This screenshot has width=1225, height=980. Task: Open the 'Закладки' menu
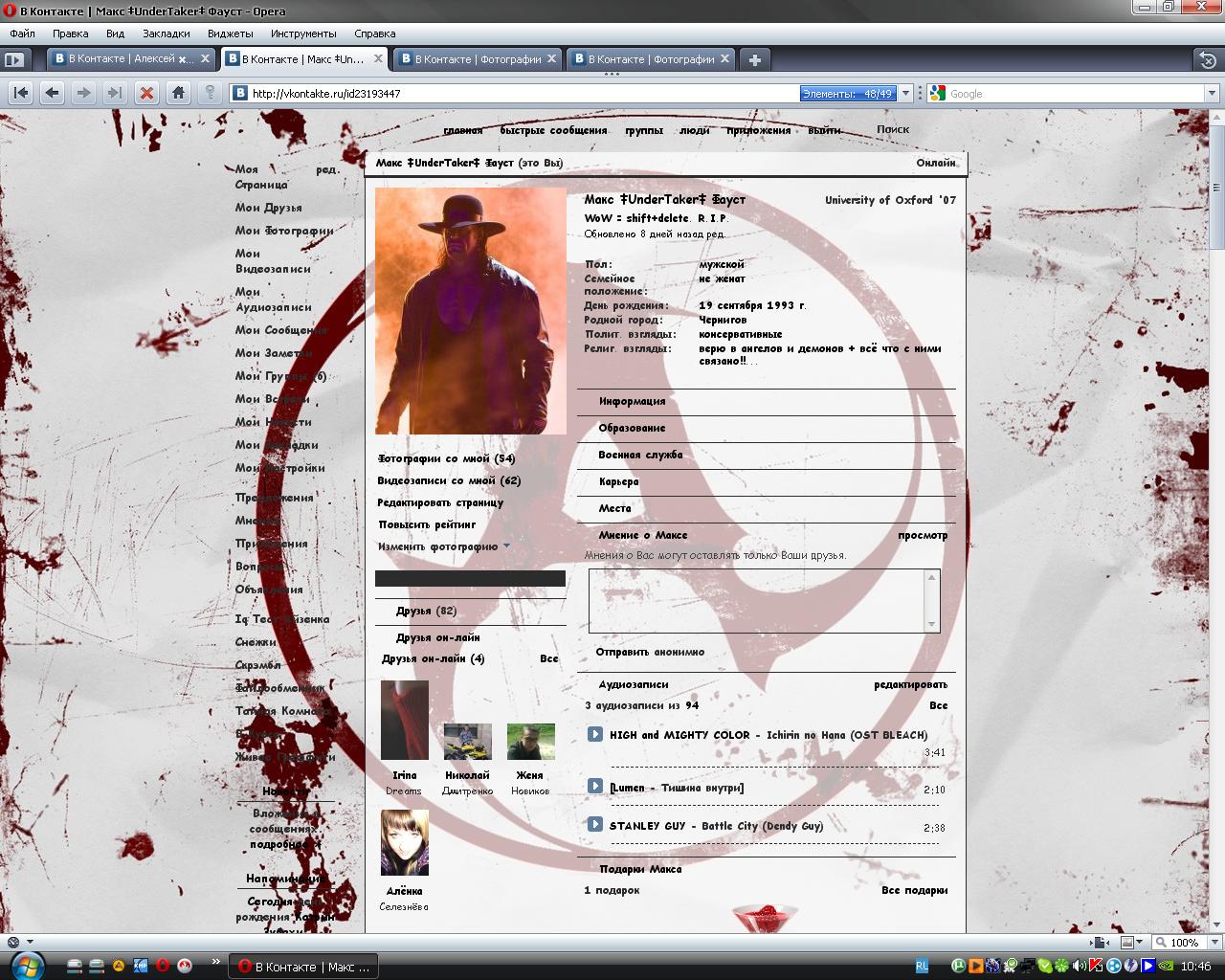click(167, 33)
